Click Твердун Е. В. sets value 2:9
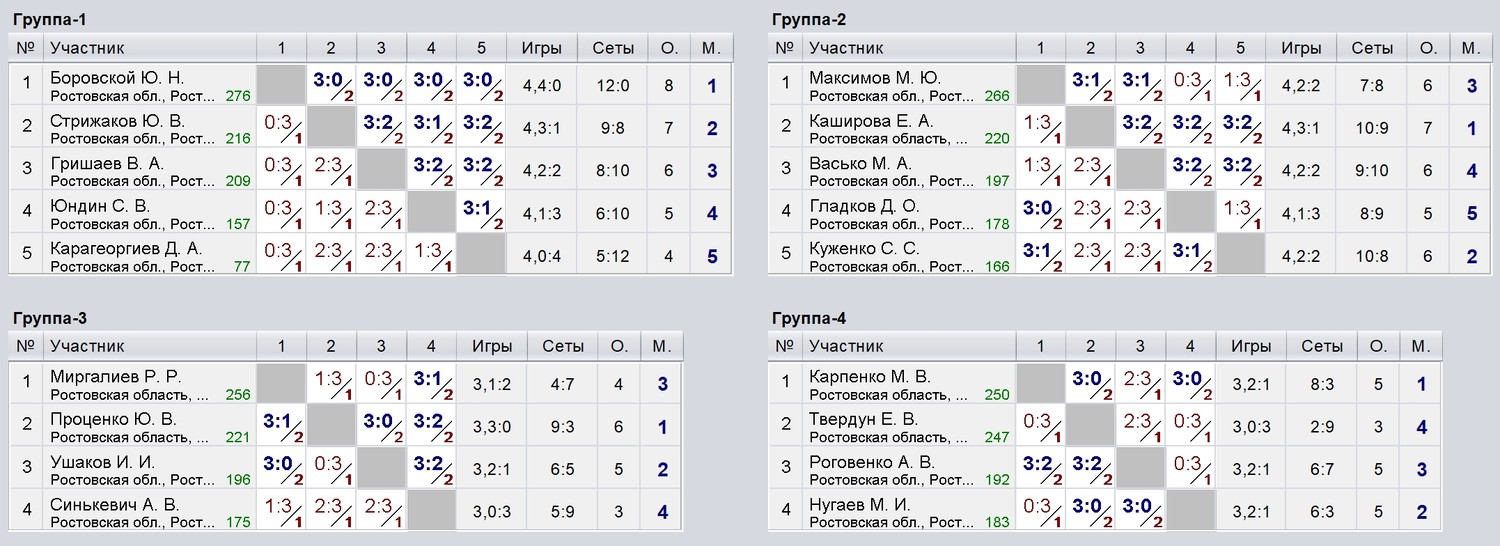This screenshot has width=1500, height=546. (x=1322, y=427)
